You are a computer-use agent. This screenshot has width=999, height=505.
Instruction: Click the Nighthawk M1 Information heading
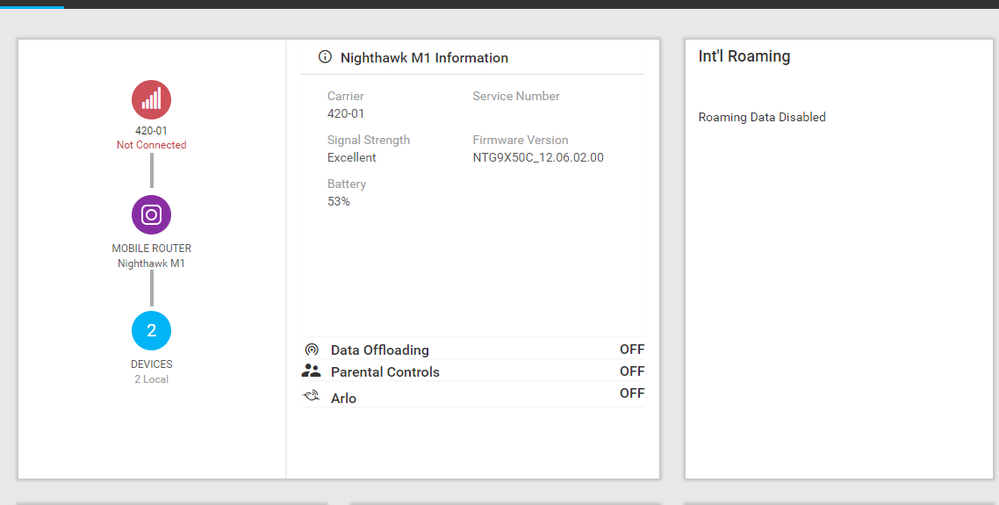pos(424,58)
